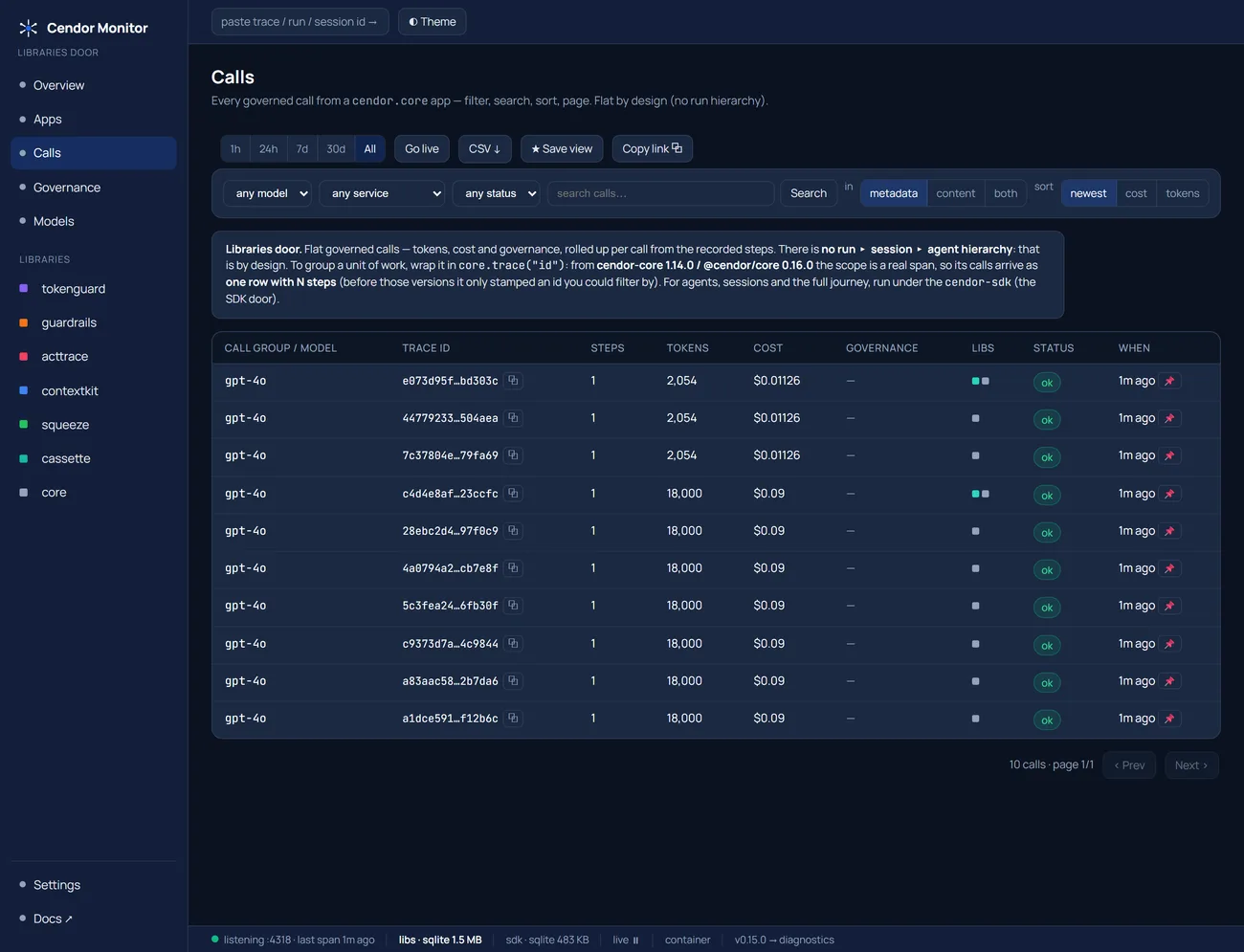Sort calls by tokens
1244x952 pixels.
click(1182, 193)
